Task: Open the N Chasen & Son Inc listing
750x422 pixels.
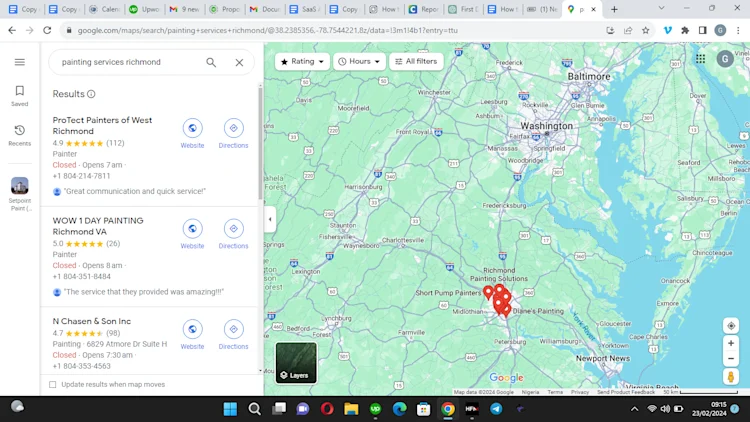Action: point(91,321)
